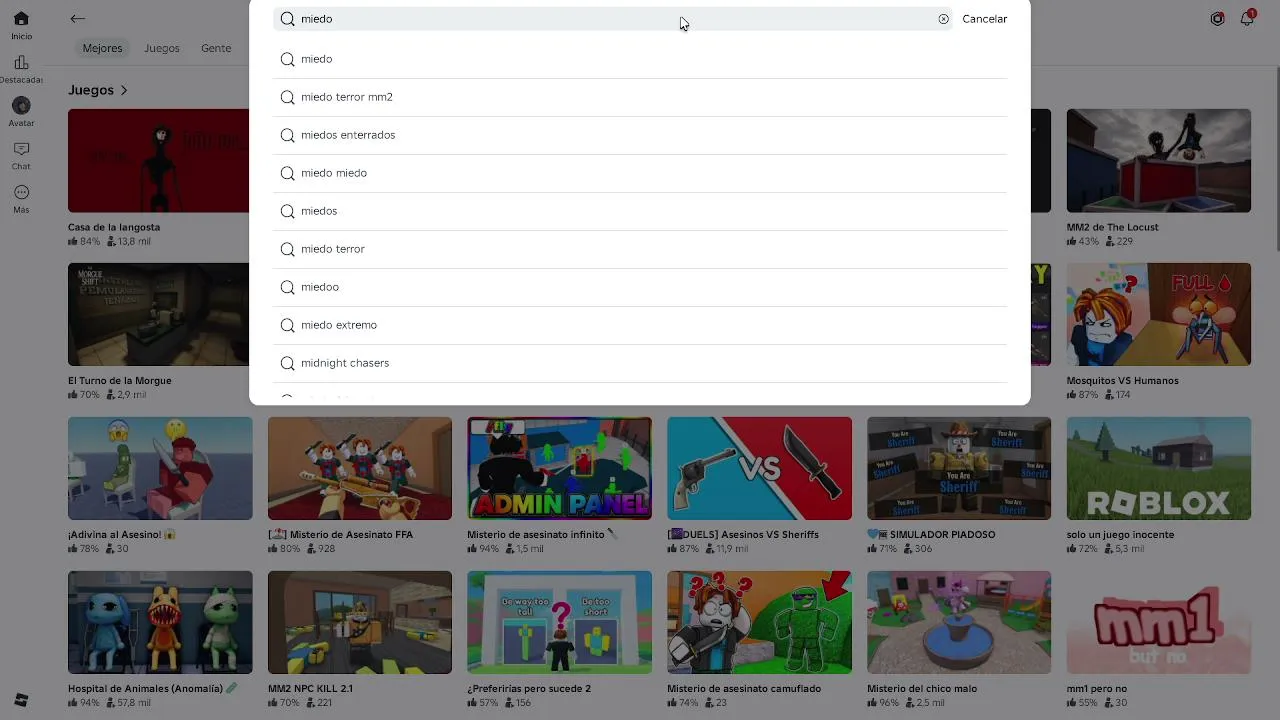Open the ADMIN PANEL game thumbnail
This screenshot has width=1280, height=720.
coord(559,468)
